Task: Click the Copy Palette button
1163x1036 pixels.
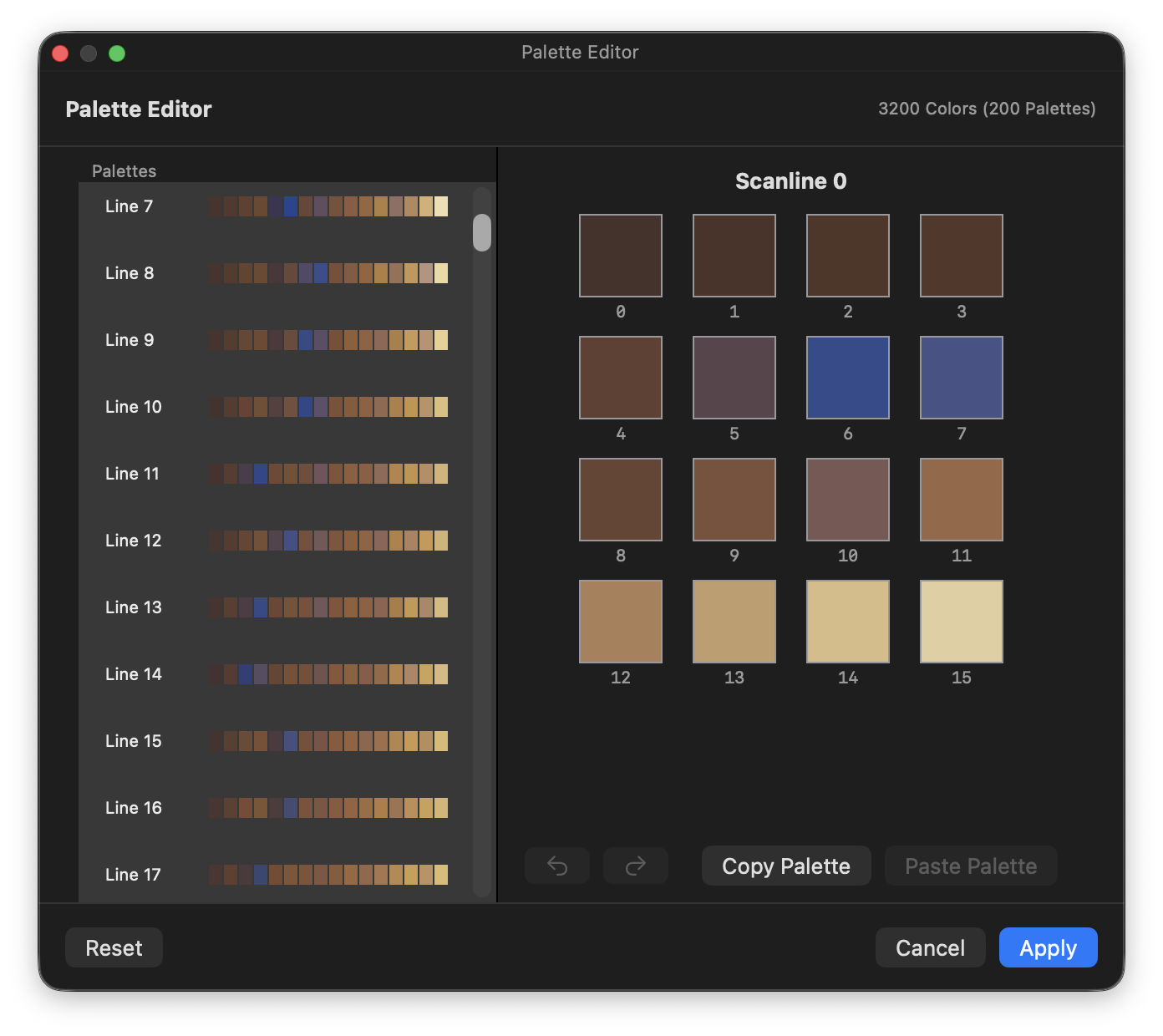Action: (x=785, y=866)
